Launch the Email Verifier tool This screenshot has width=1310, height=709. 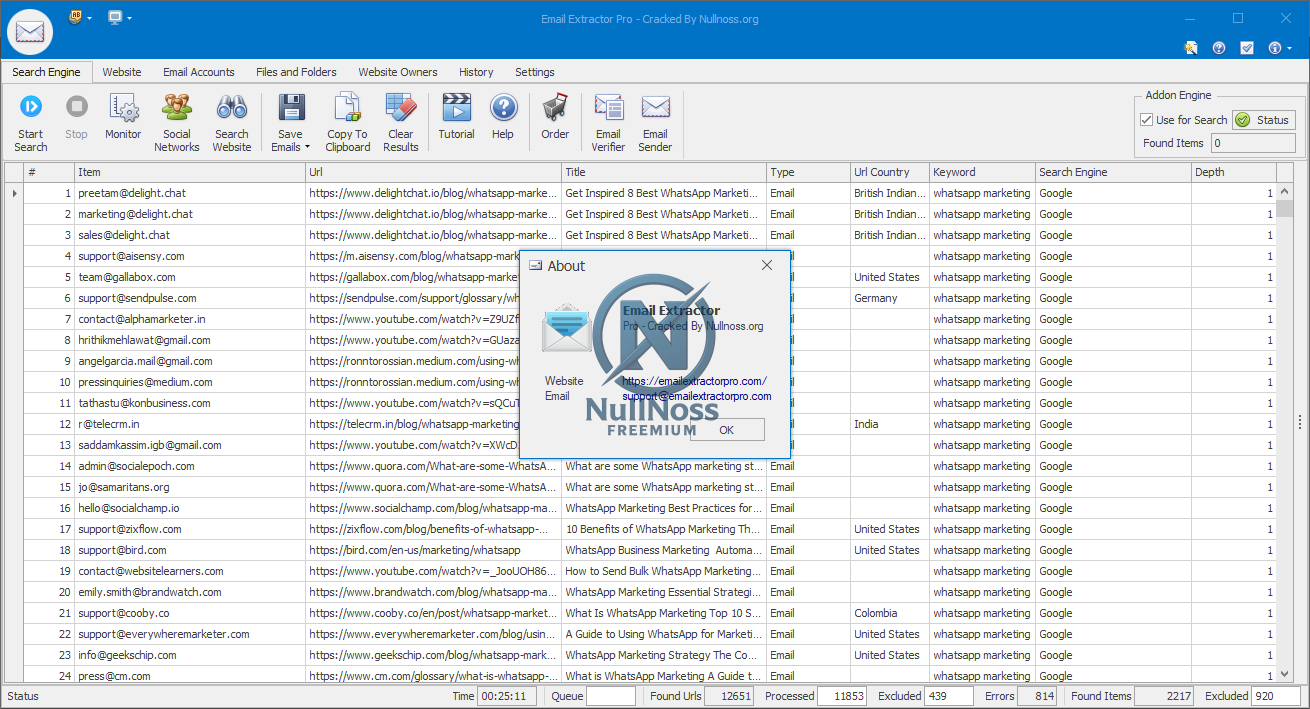[608, 107]
